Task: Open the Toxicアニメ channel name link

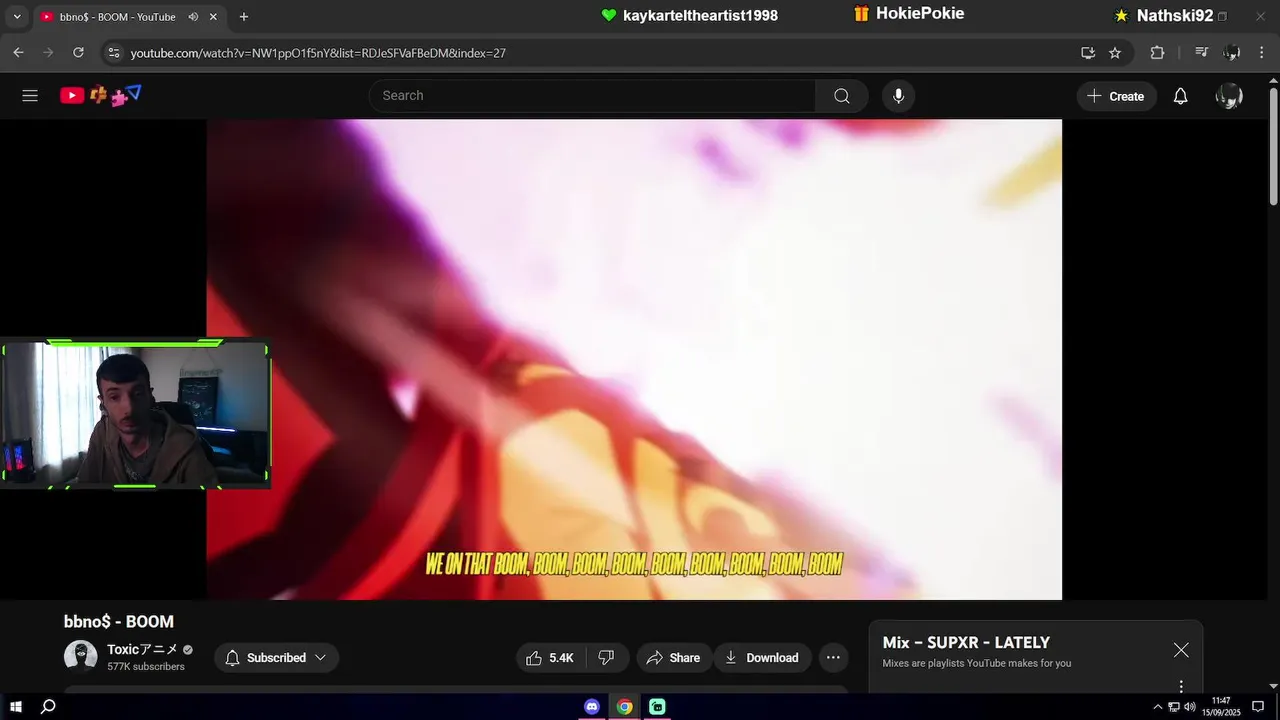Action: pos(142,649)
